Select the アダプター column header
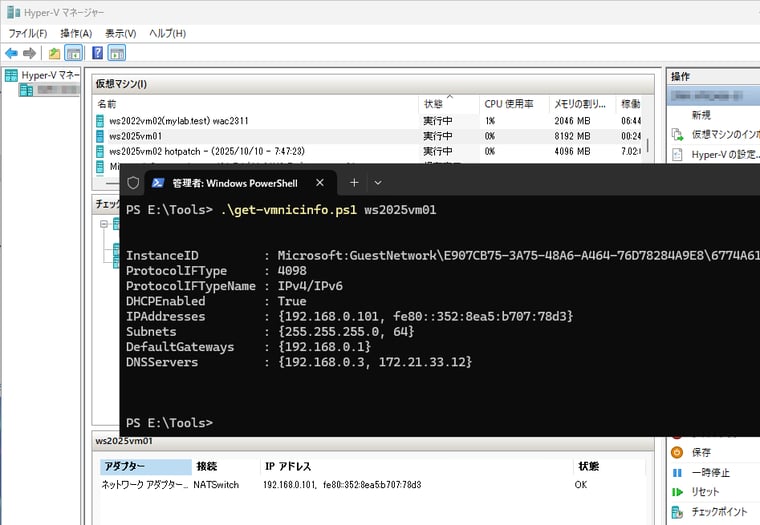 (x=146, y=466)
